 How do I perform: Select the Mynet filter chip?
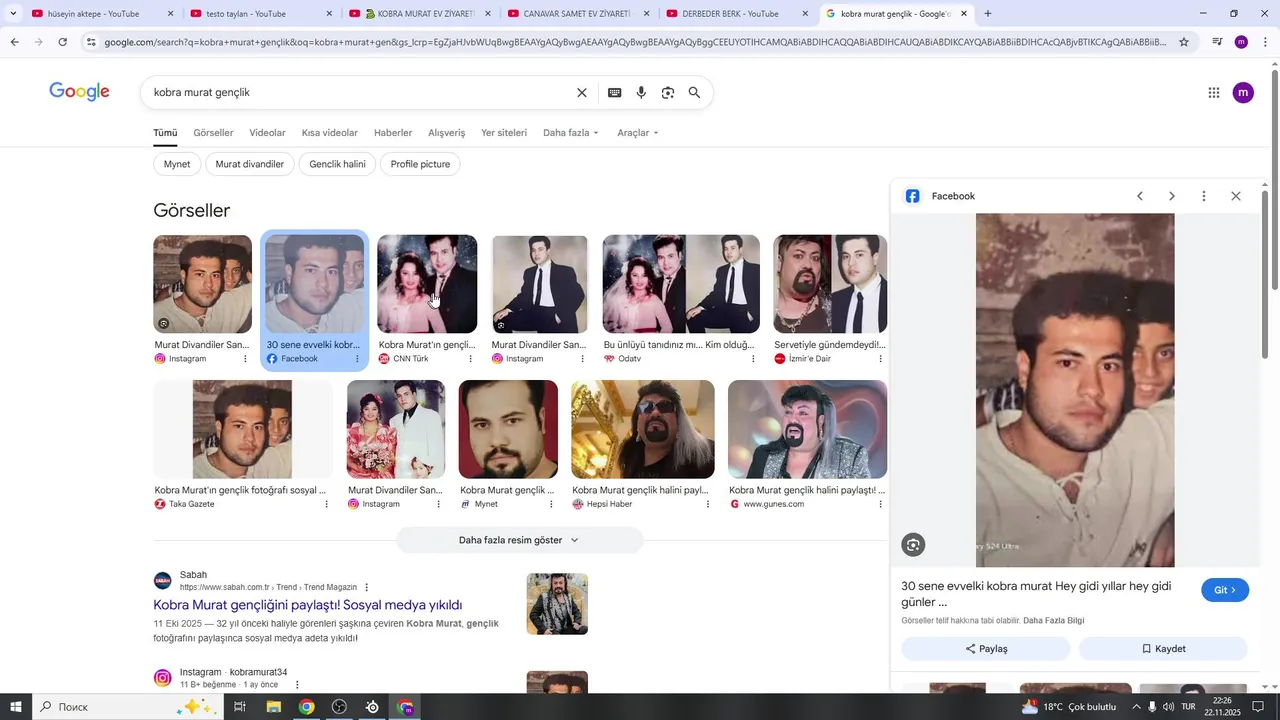(x=177, y=164)
